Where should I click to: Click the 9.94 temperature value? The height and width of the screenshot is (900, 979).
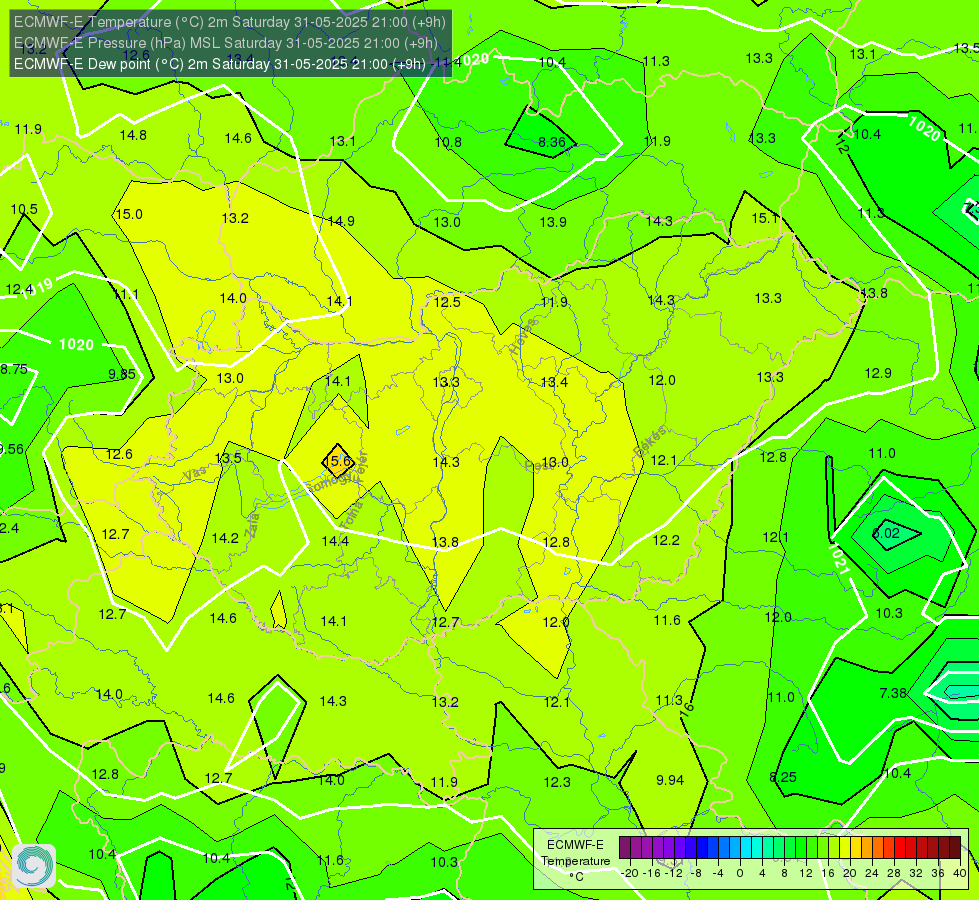670,779
